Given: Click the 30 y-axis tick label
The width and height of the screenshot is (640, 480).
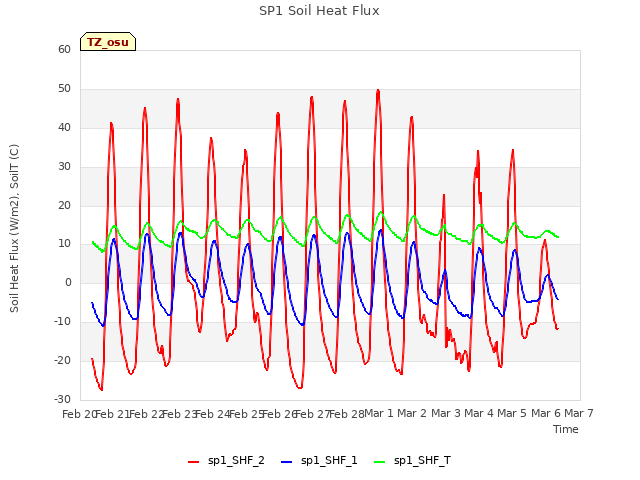Looking at the screenshot, I should pos(64,166).
